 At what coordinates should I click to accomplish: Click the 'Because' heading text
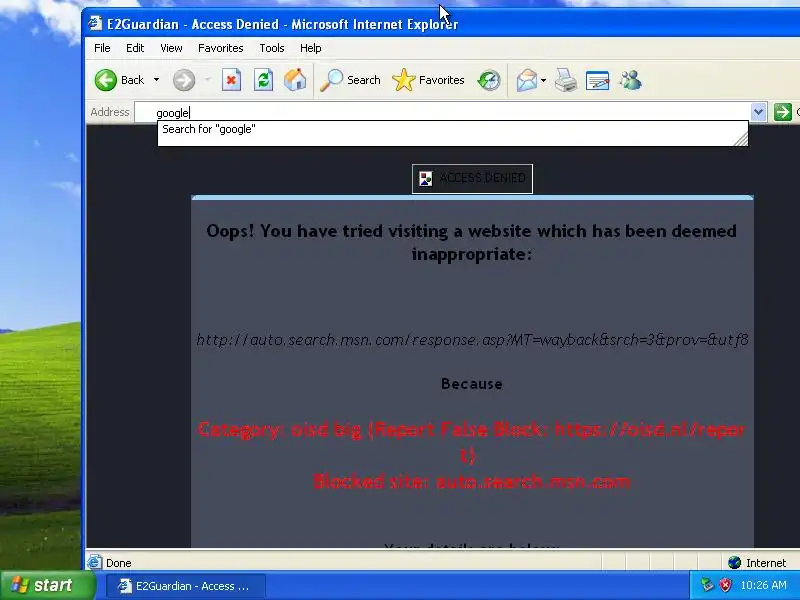pyautogui.click(x=472, y=384)
